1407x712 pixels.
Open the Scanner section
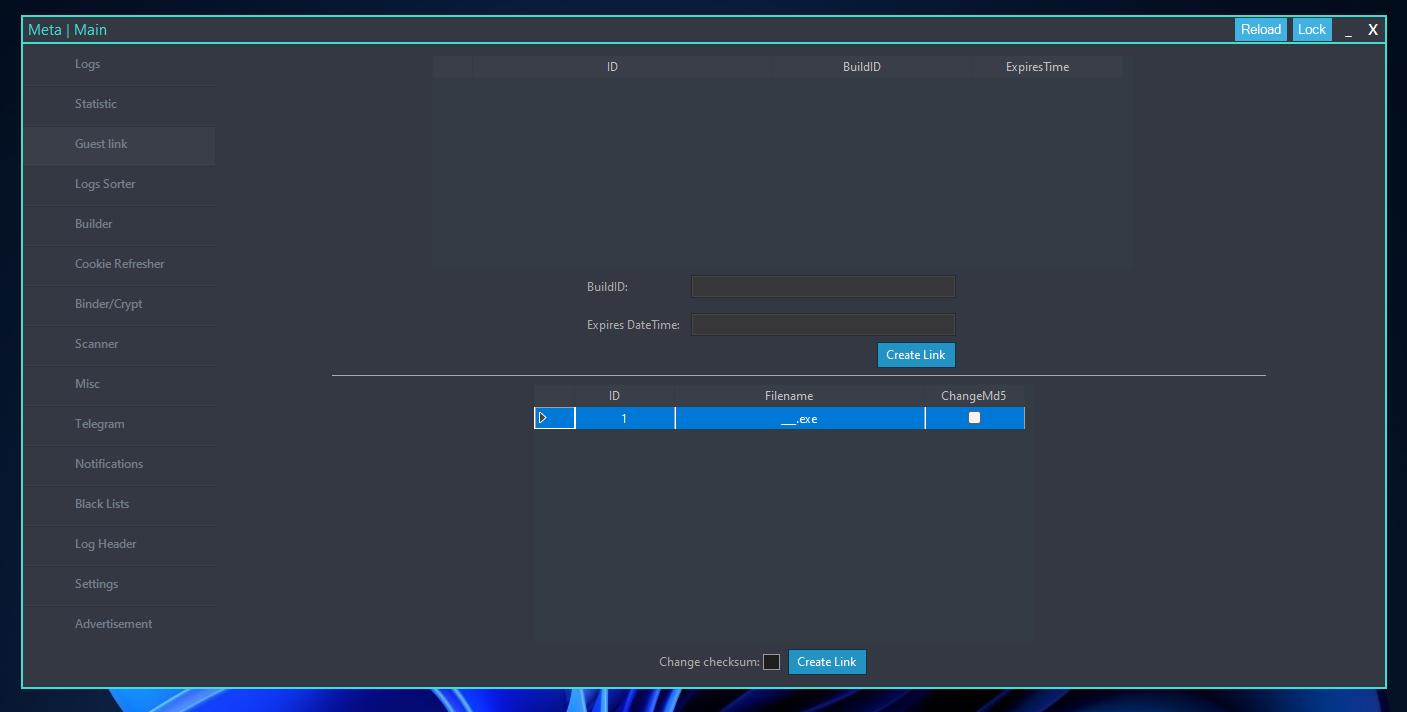[x=97, y=344]
